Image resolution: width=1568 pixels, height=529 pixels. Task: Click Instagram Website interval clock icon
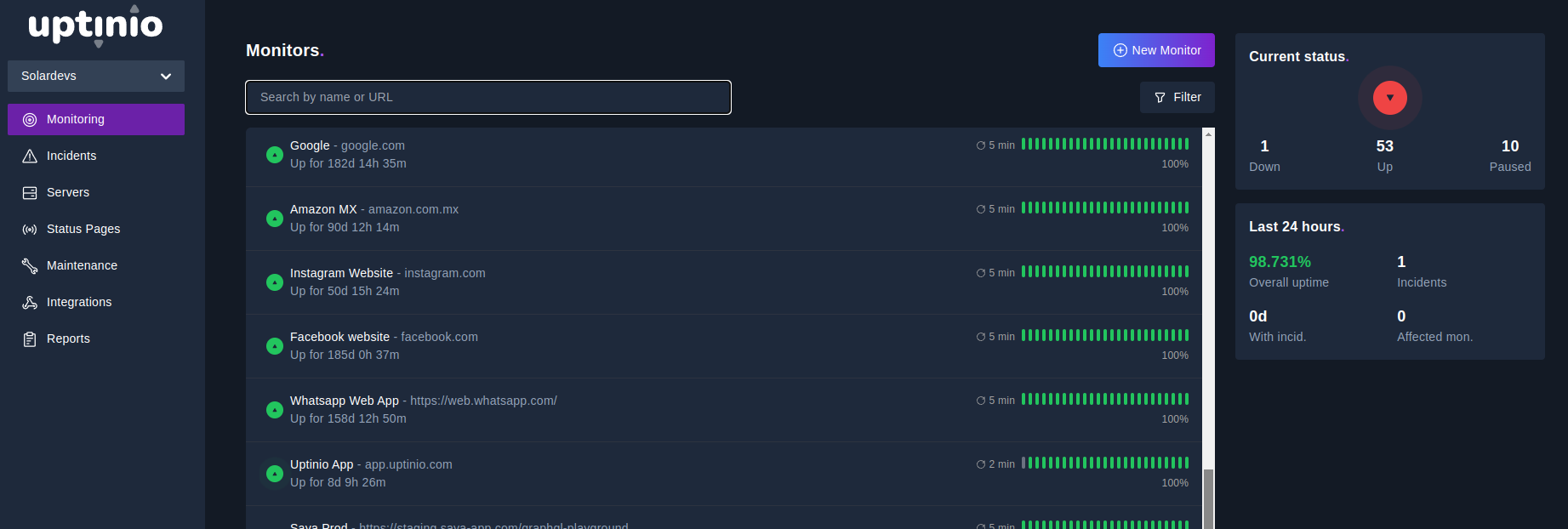981,273
